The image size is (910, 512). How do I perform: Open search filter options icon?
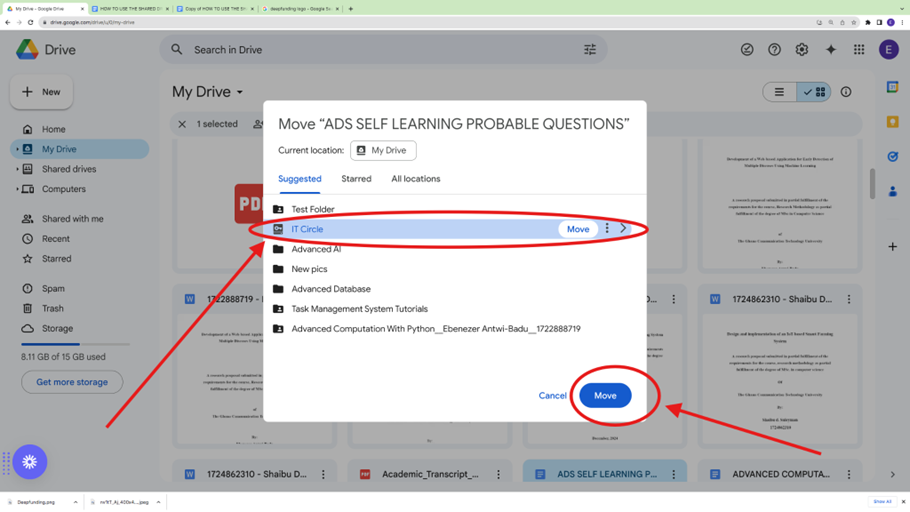(590, 50)
